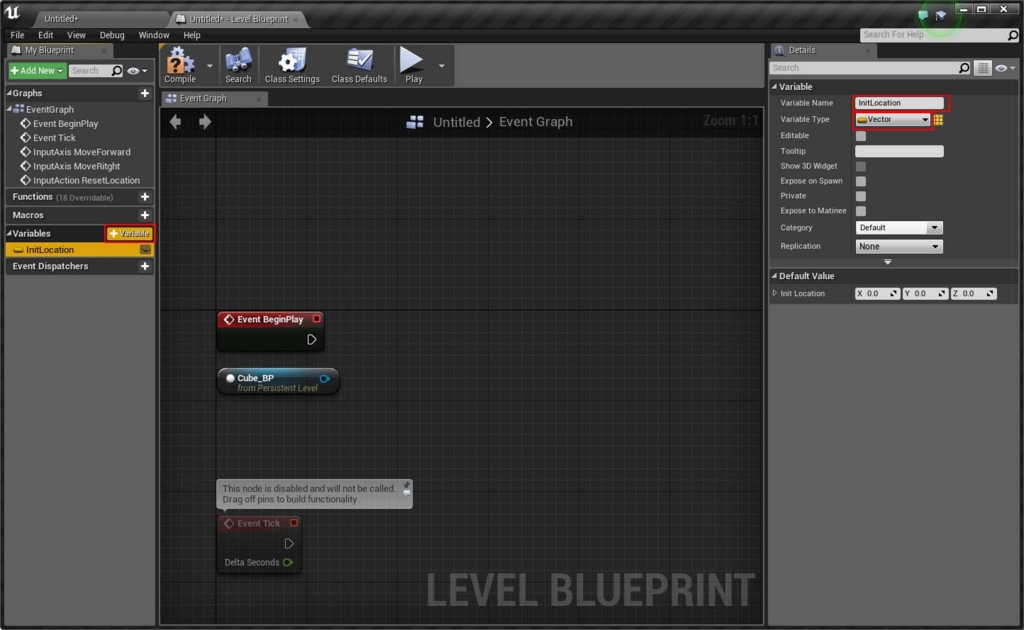
Task: Add a new graph with plus icon
Action: [x=145, y=93]
